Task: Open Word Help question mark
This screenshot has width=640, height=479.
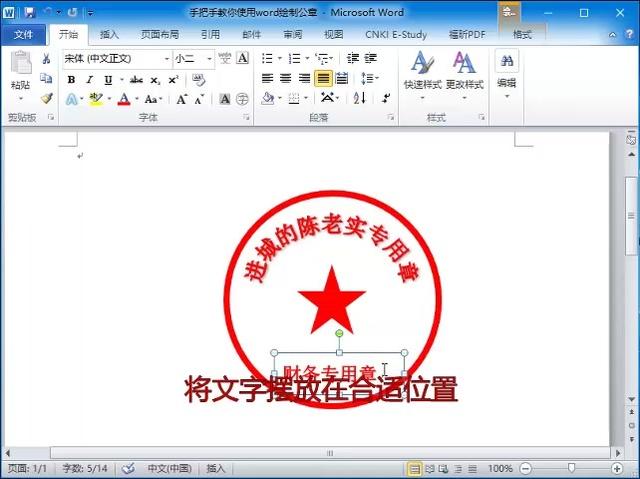Action: tap(629, 35)
